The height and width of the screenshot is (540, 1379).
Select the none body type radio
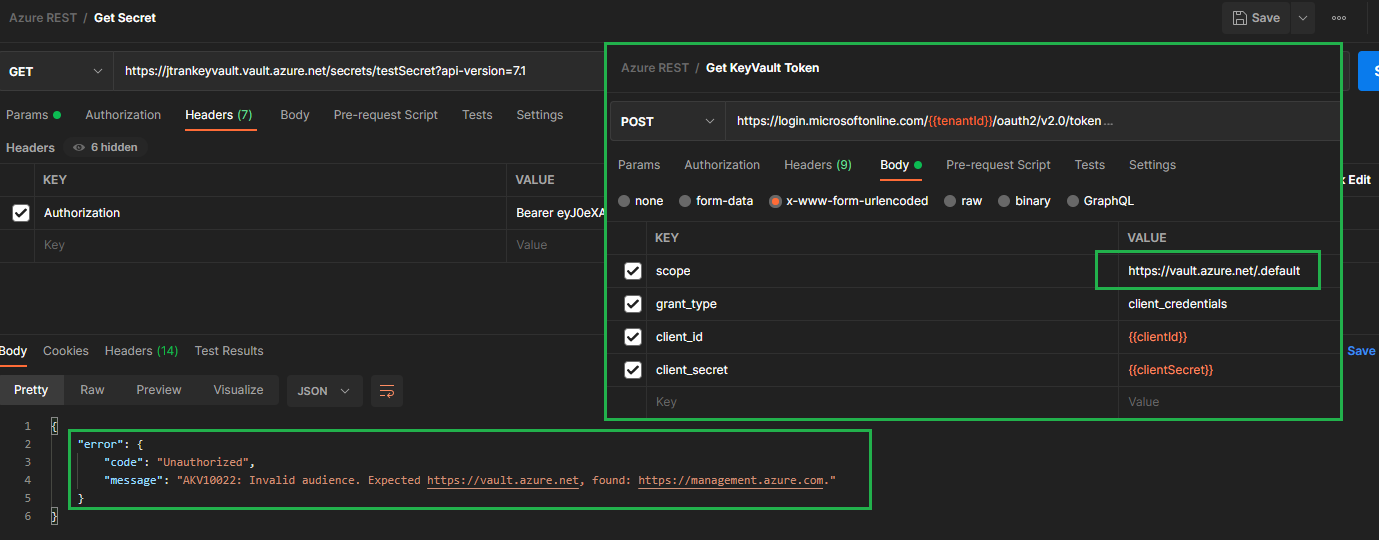(x=624, y=201)
